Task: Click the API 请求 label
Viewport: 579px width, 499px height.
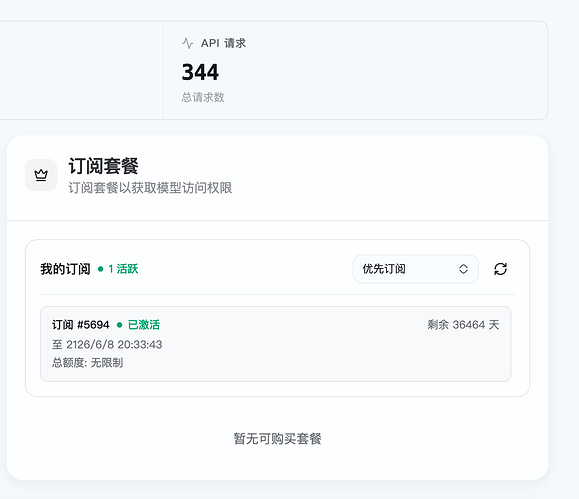Action: [223, 43]
